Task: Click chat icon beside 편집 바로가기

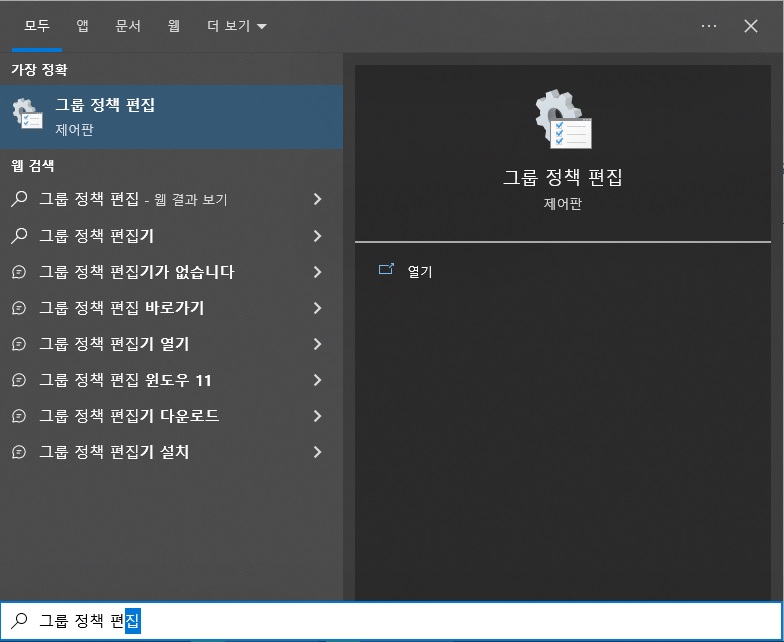Action: [x=19, y=308]
